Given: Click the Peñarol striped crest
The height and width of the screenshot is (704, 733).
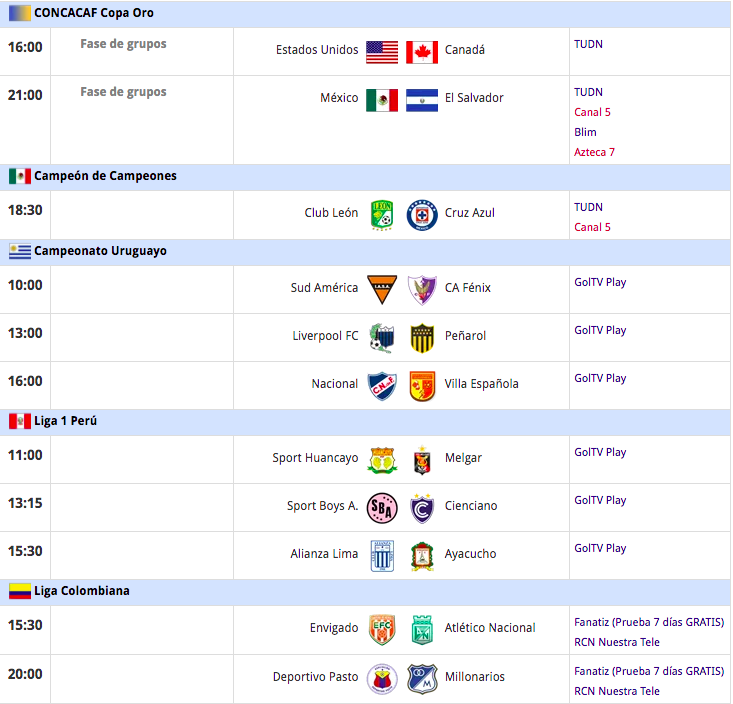Looking at the screenshot, I should coord(422,337).
